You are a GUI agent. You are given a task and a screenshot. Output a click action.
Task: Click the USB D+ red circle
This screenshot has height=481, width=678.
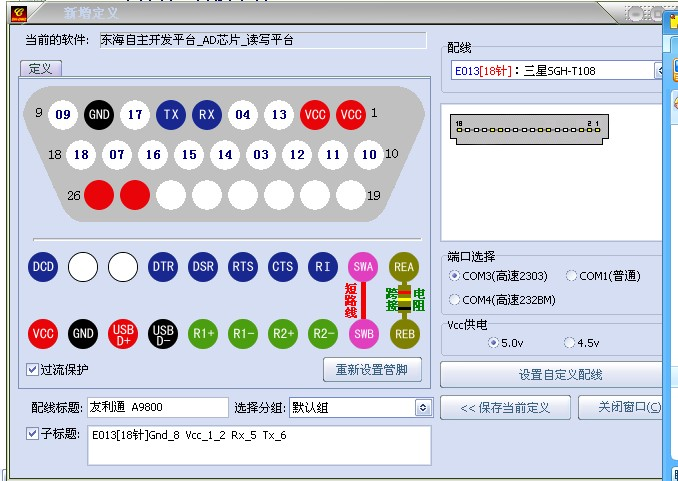(123, 334)
